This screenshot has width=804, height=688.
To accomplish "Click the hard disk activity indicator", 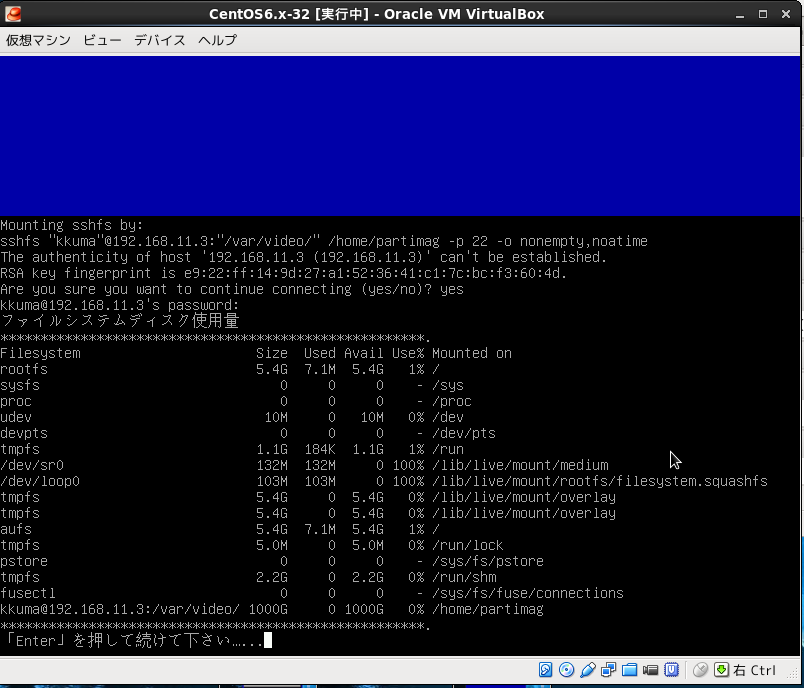I will [546, 670].
